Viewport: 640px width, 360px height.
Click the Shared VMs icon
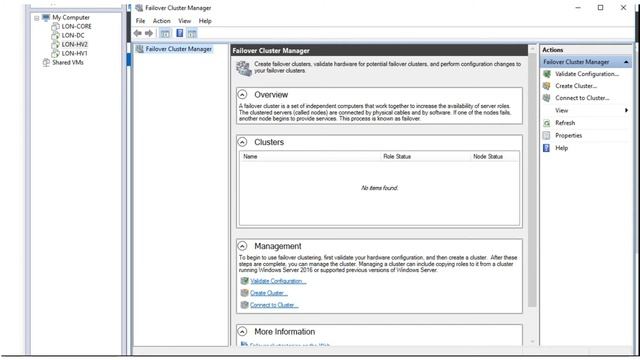46,62
